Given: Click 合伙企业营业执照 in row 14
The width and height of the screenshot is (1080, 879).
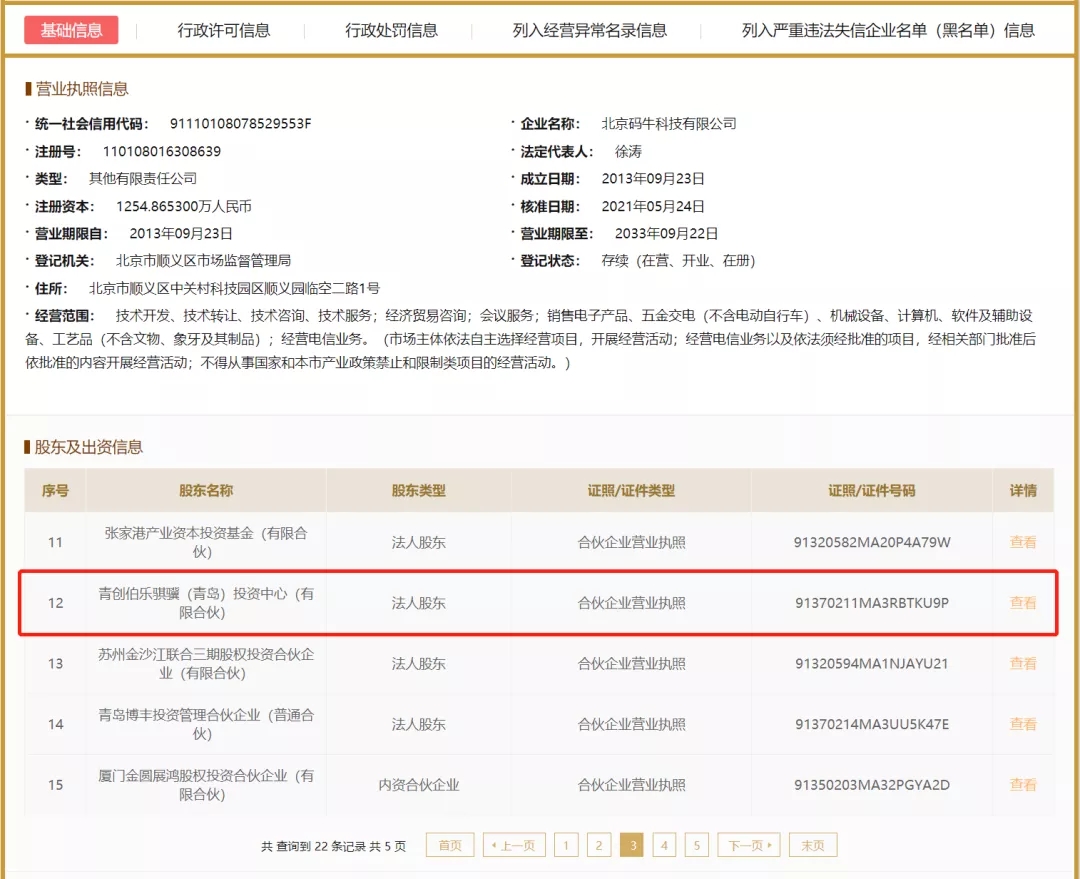Looking at the screenshot, I should click(x=631, y=724).
